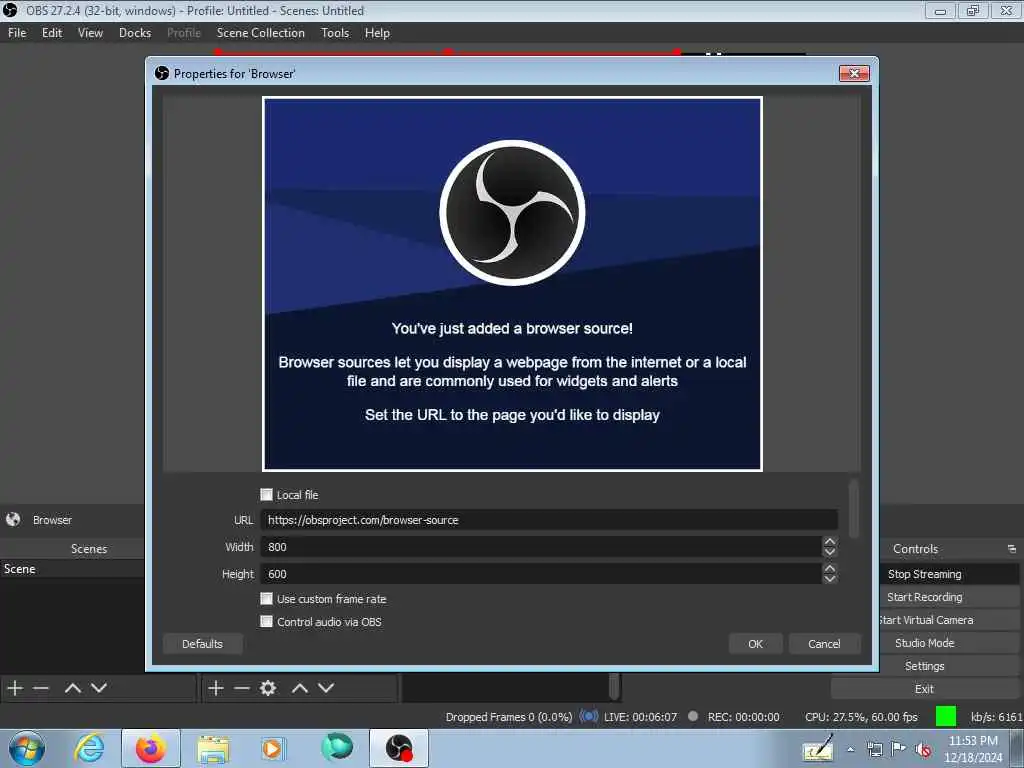Click the green connection quality indicator
The image size is (1024, 768).
coord(946,716)
